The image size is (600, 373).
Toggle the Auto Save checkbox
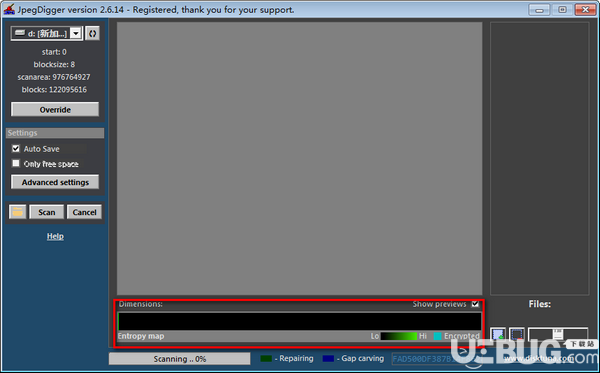pos(16,148)
